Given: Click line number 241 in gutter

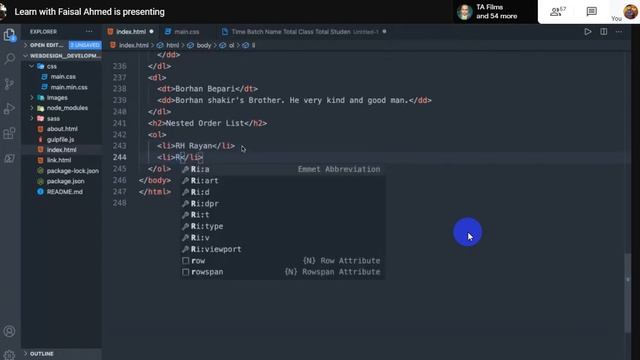Looking at the screenshot, I should point(120,123).
